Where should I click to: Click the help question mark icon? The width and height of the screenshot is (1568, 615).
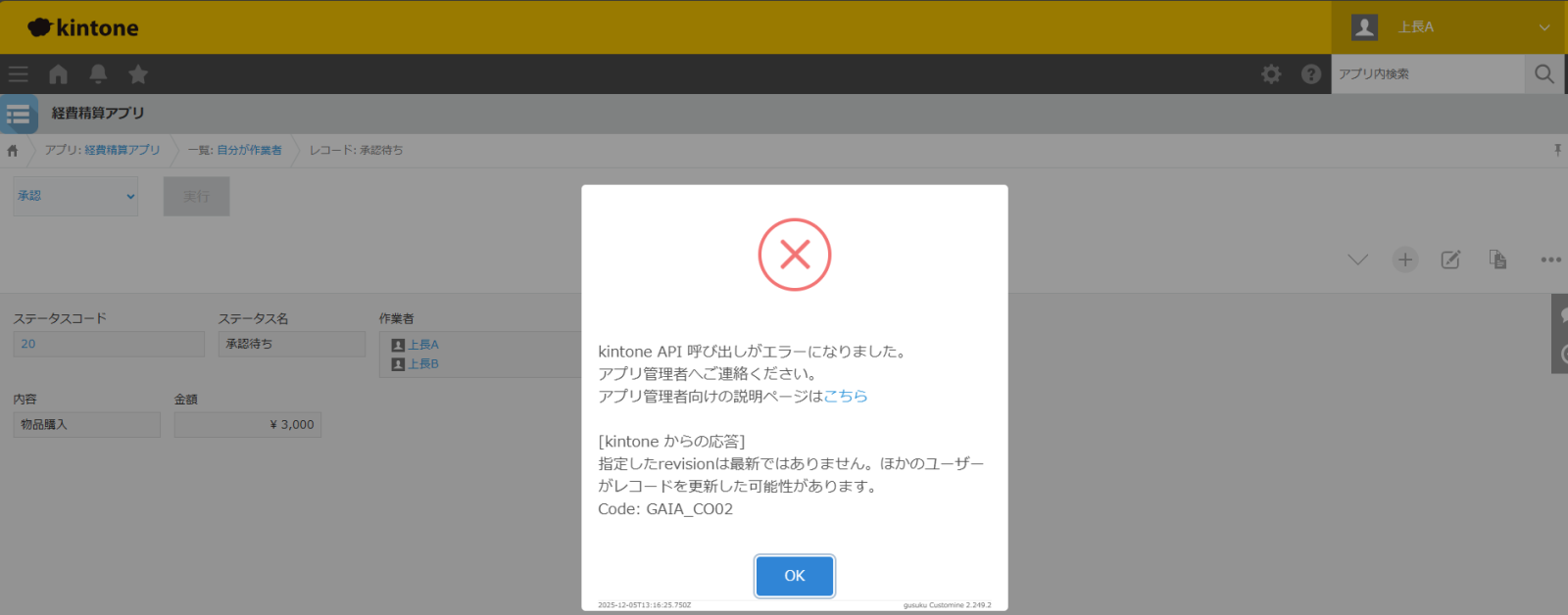coord(1310,74)
